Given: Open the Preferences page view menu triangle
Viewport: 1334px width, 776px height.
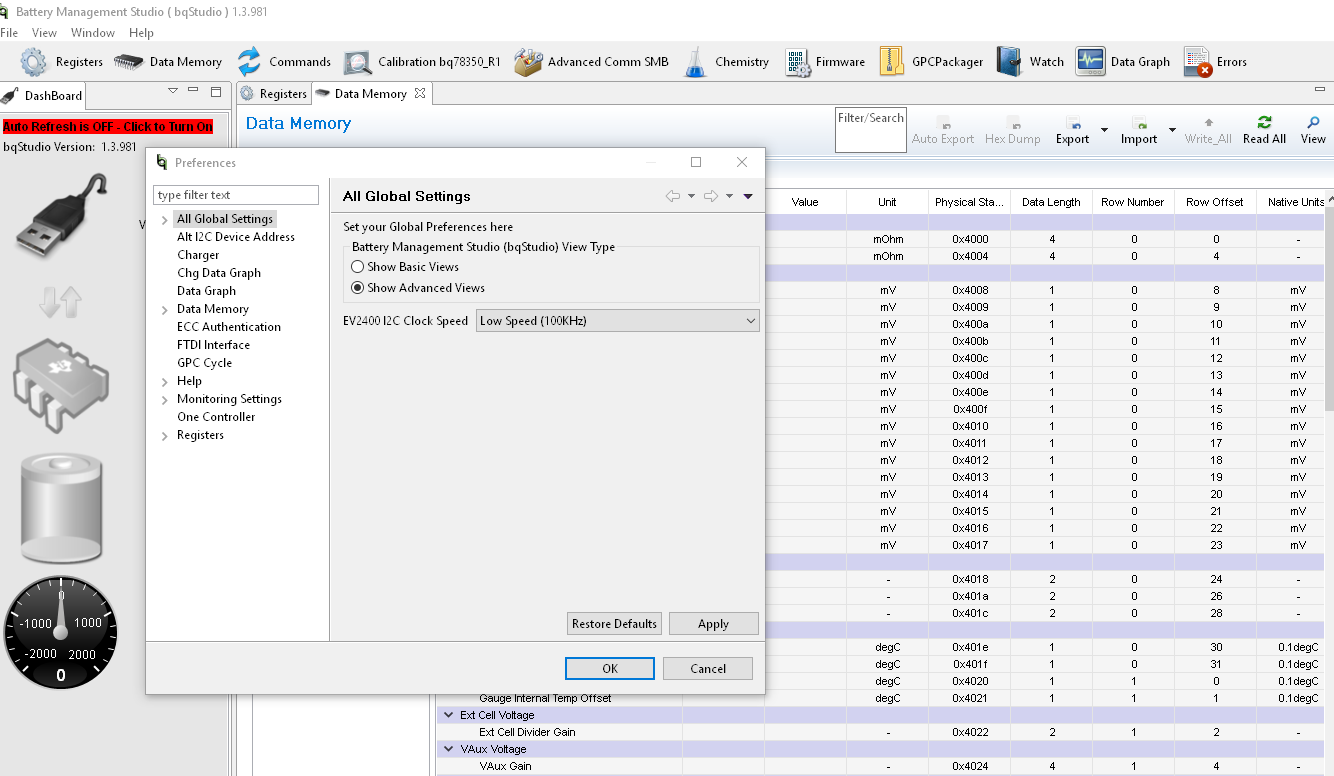Looking at the screenshot, I should (748, 196).
